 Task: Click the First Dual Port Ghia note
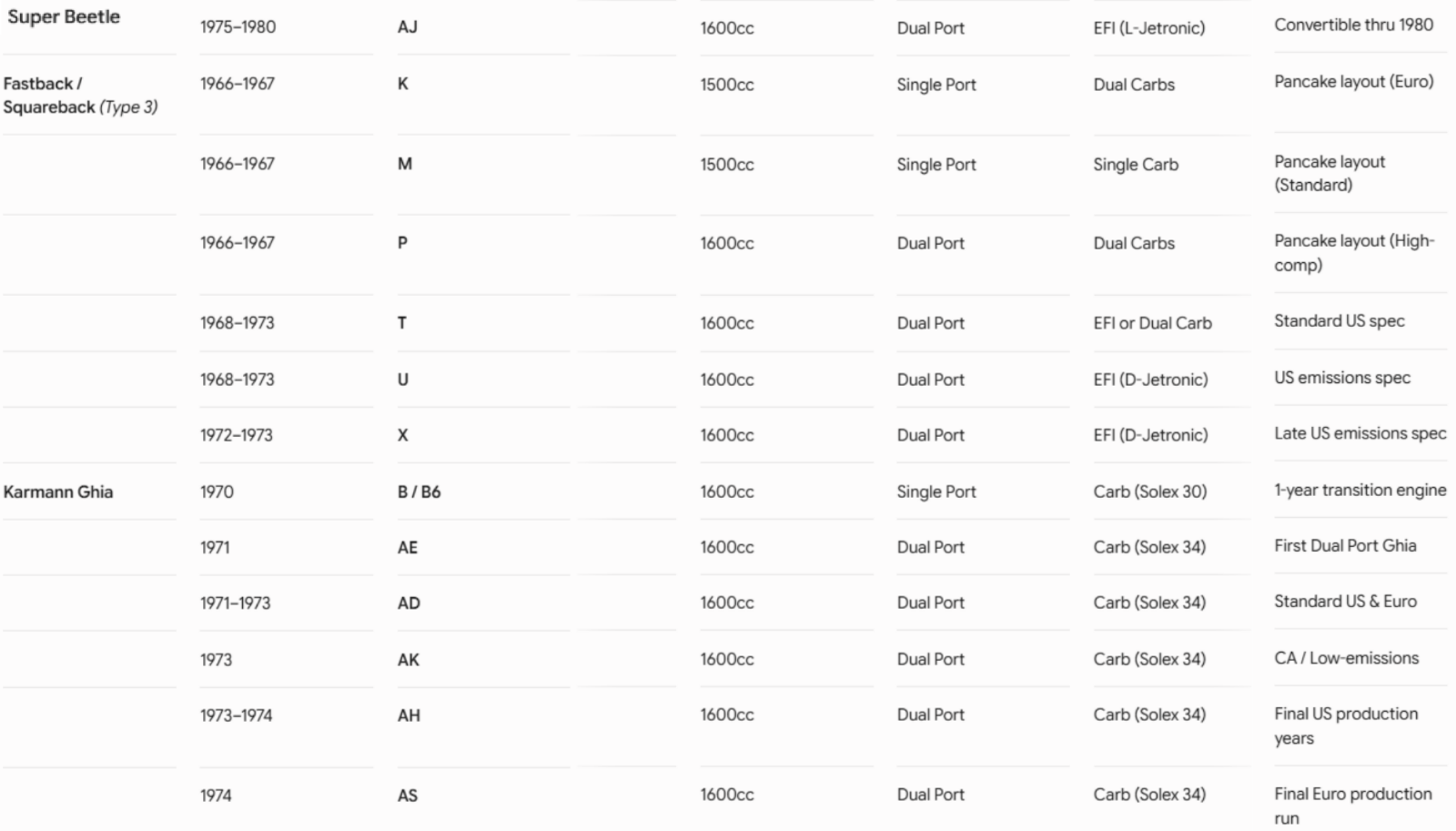[x=1345, y=545]
